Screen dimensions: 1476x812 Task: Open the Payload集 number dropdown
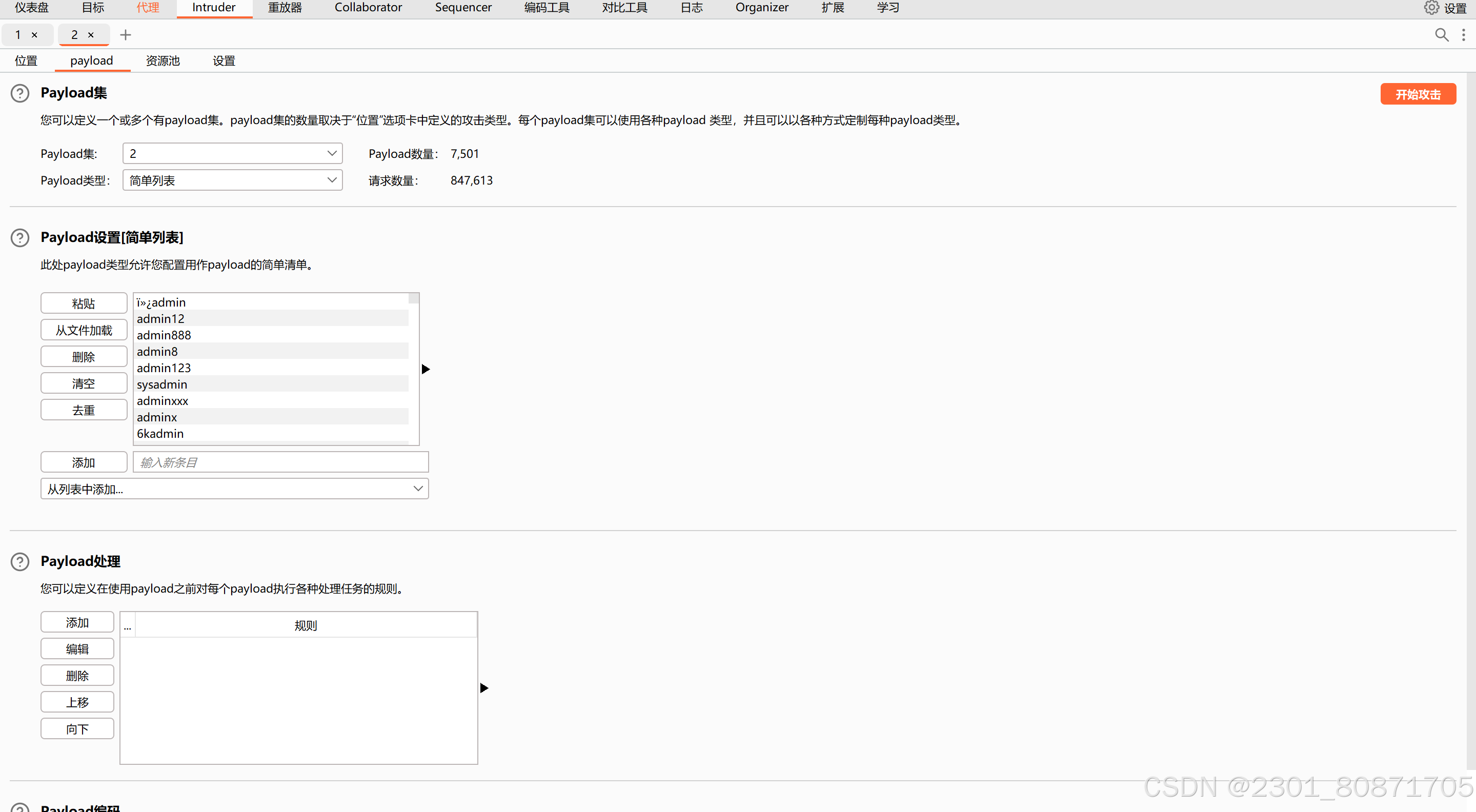pyautogui.click(x=232, y=154)
